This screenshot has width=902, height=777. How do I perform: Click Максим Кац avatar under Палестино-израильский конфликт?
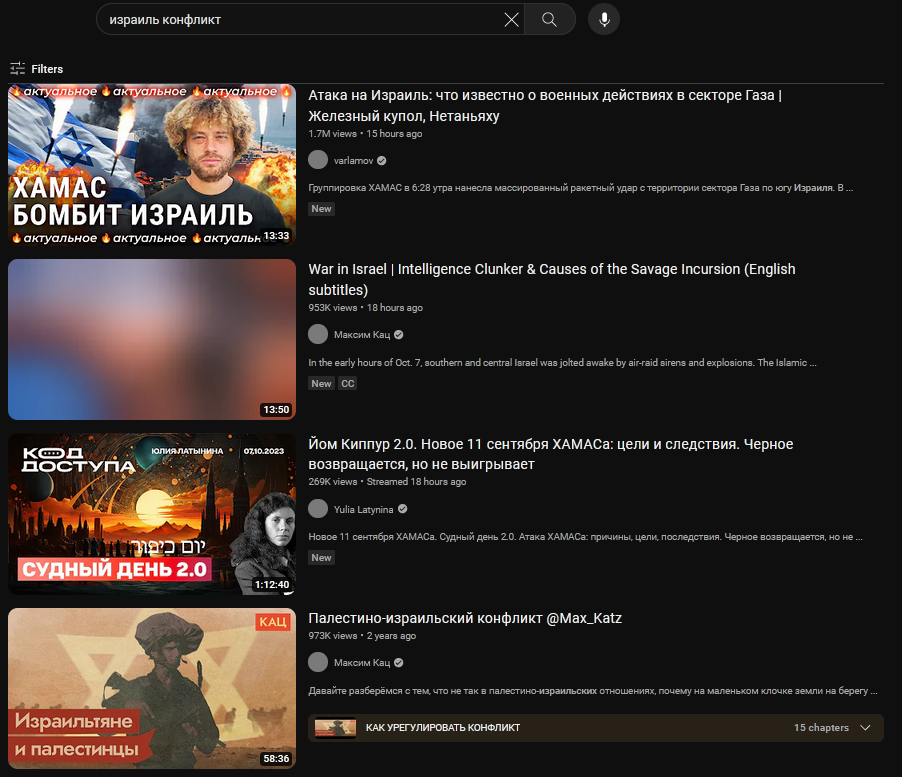tap(318, 662)
